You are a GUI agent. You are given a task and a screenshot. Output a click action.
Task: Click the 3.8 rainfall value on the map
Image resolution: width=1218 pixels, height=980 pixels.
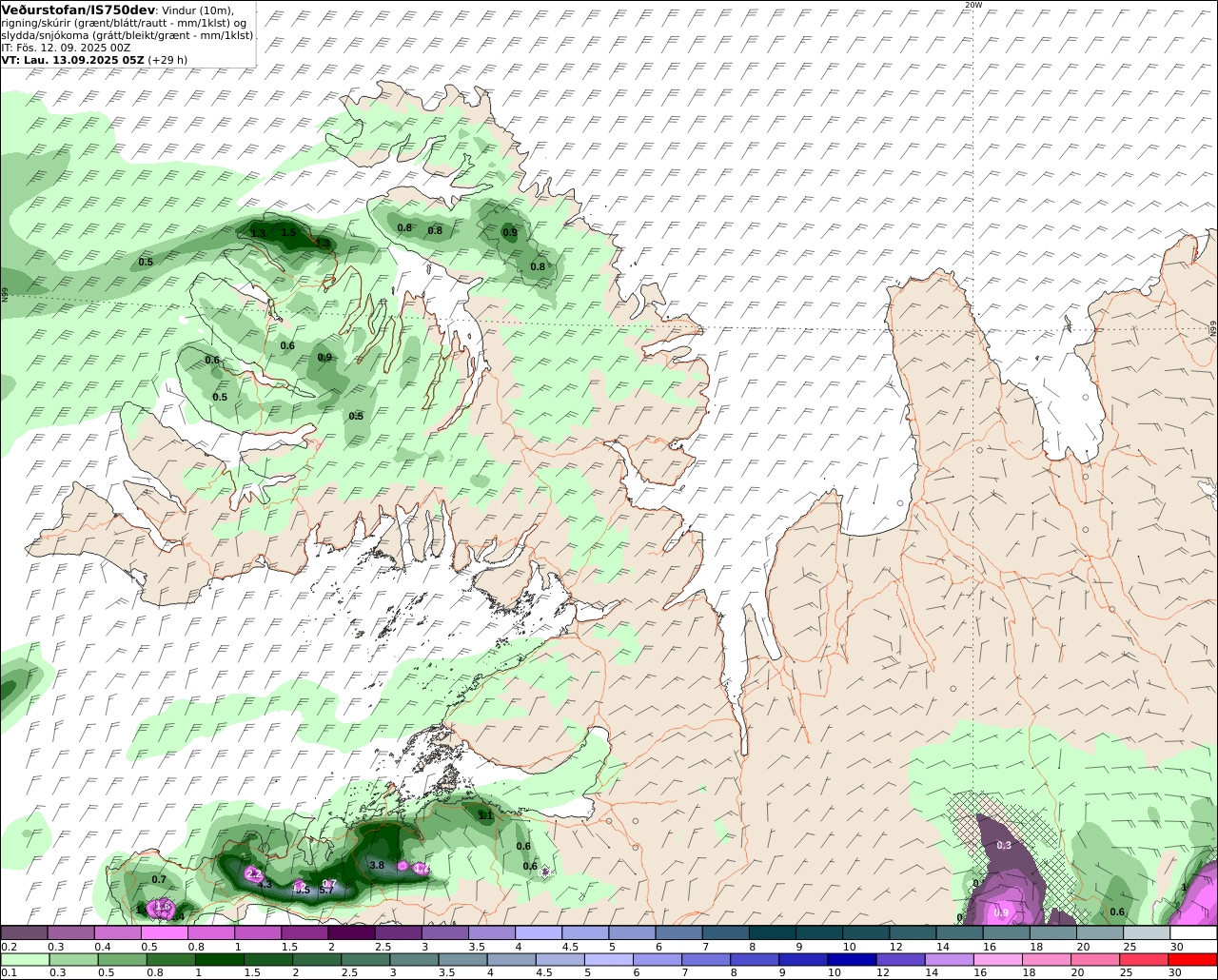(377, 865)
